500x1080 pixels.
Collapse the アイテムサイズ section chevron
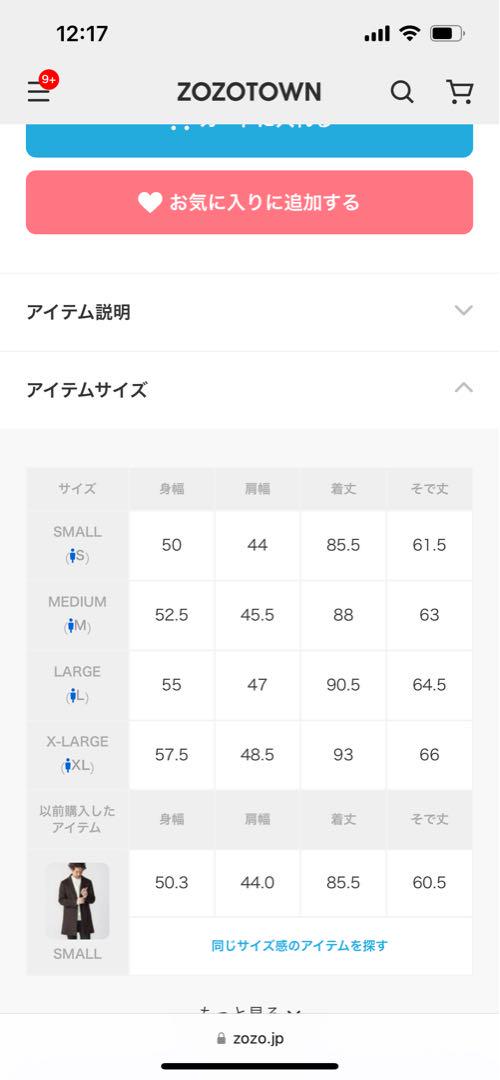tap(463, 388)
